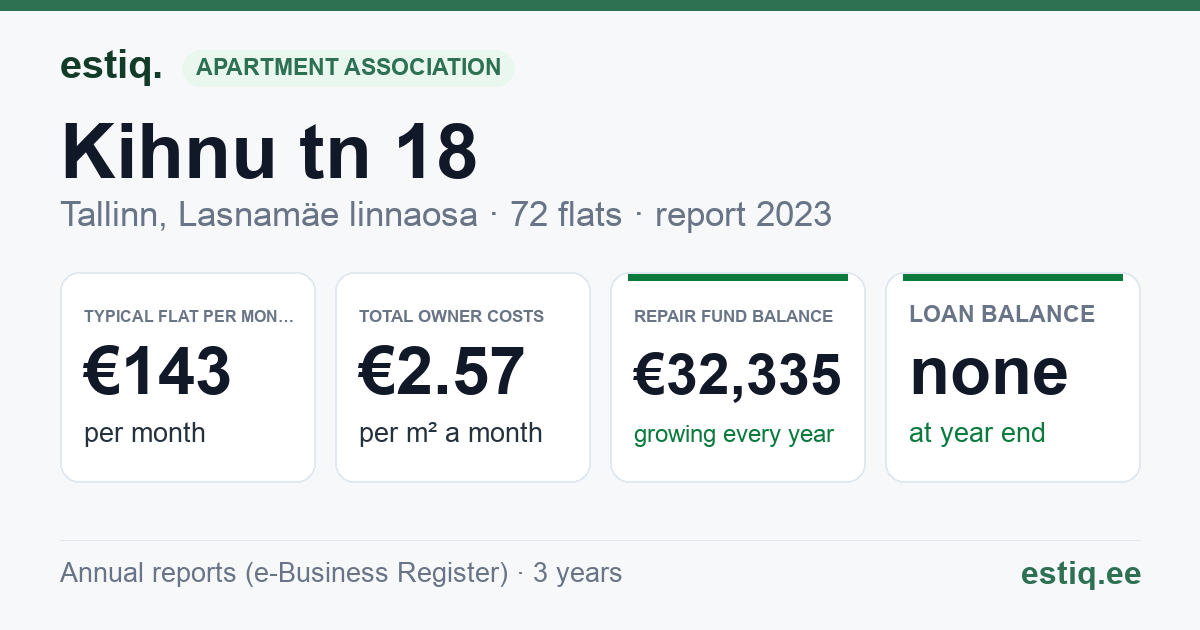Click the TYPICAL FLAT PER MON… label
1200x630 pixels.
[x=189, y=316]
